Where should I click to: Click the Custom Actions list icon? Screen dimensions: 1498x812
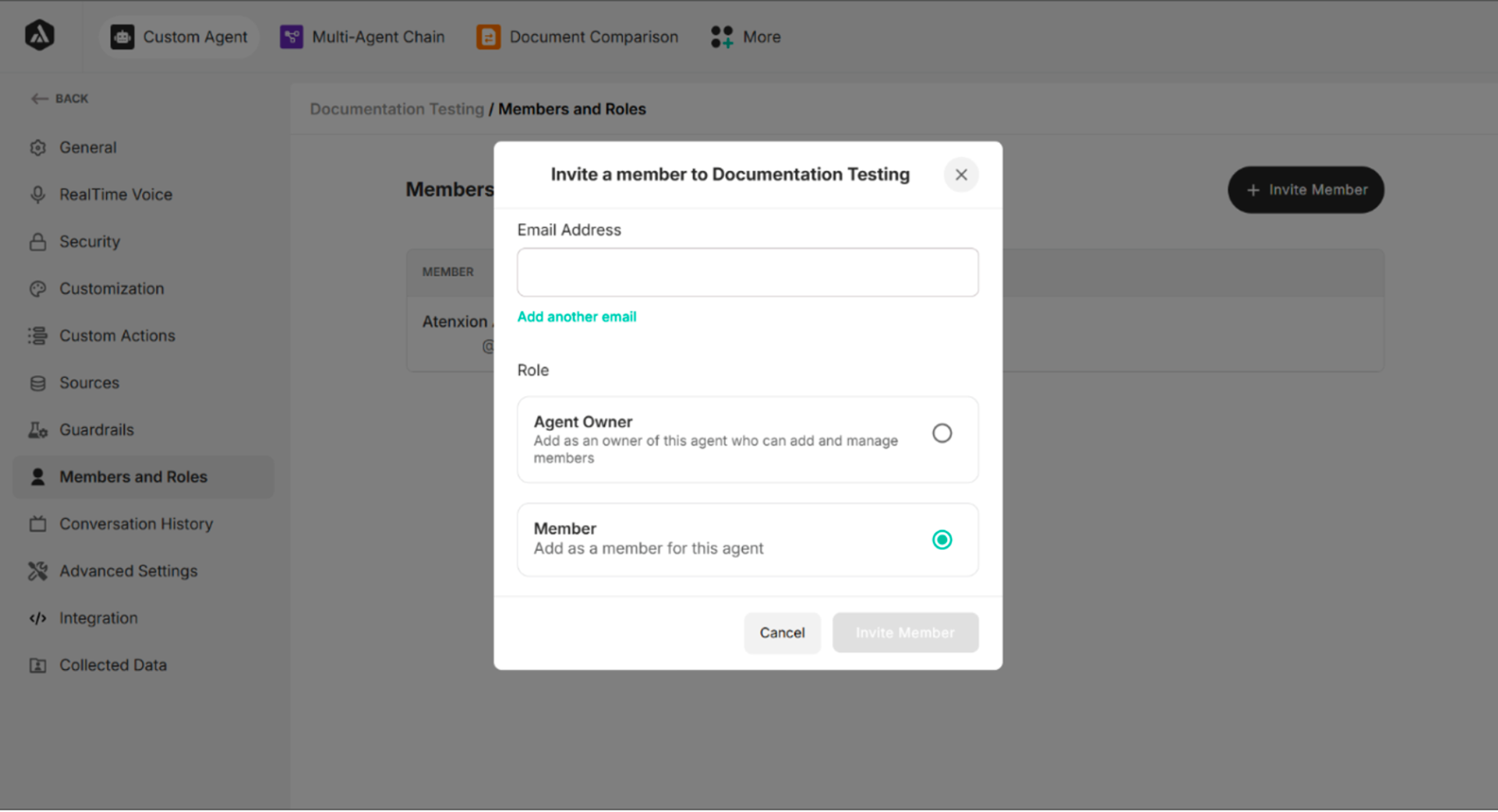pyautogui.click(x=38, y=336)
